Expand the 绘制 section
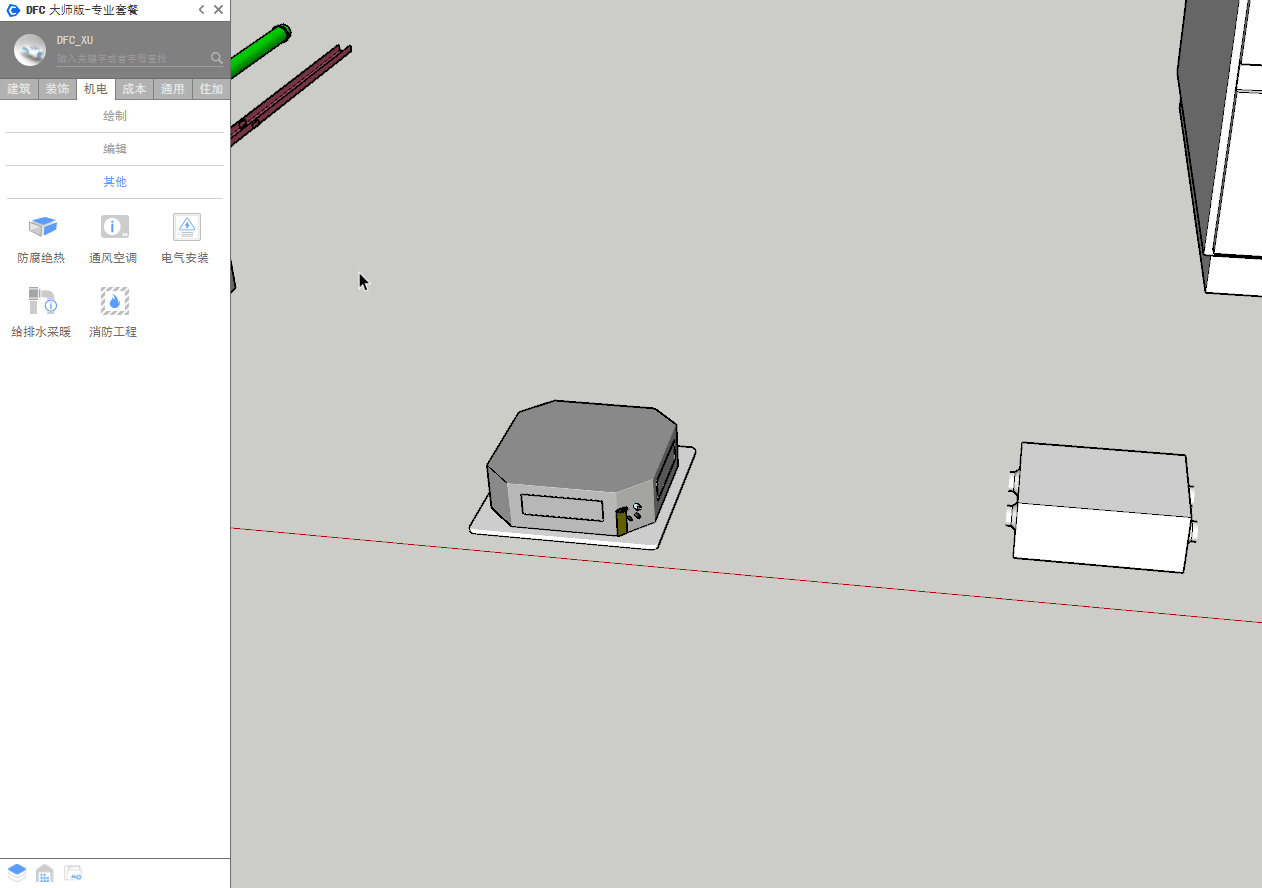This screenshot has height=888, width=1262. click(x=115, y=116)
